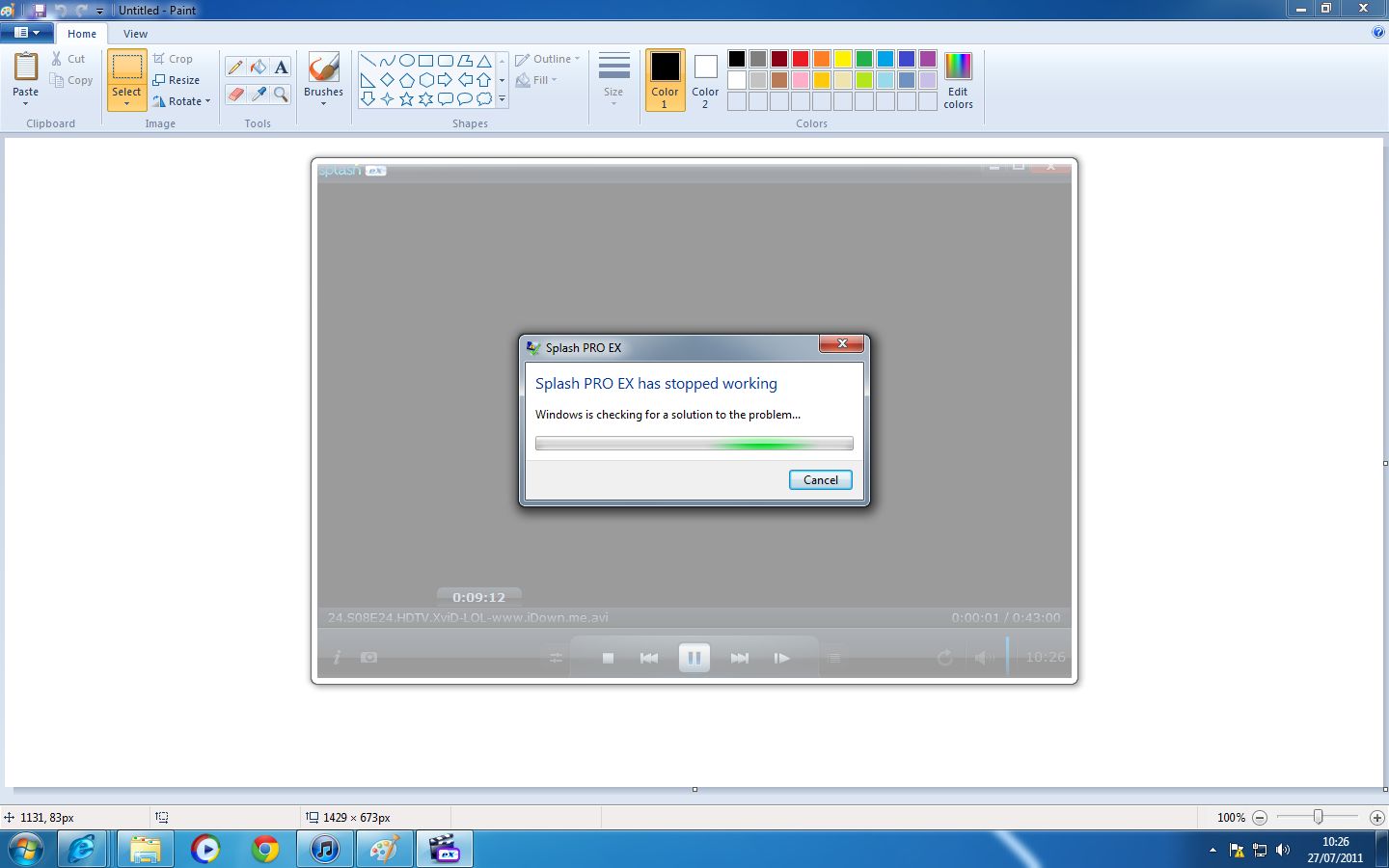Screen dimensions: 1389x868
Task: Select the Eraser tool
Action: 234,94
